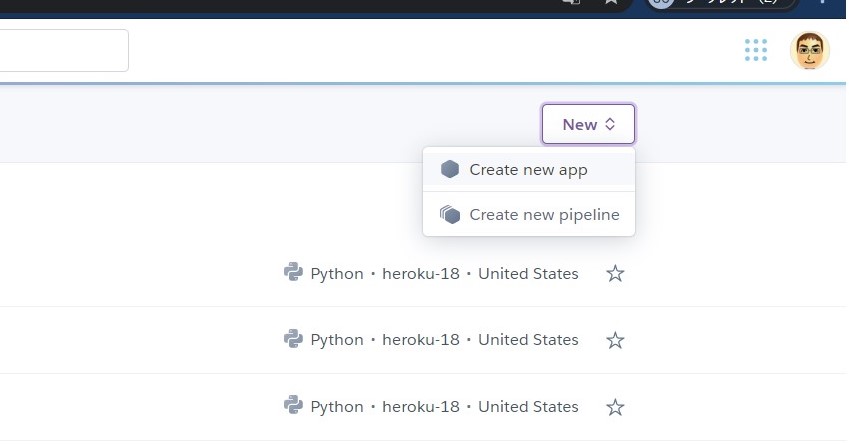
Task: Click into the search input field
Action: (x=62, y=50)
